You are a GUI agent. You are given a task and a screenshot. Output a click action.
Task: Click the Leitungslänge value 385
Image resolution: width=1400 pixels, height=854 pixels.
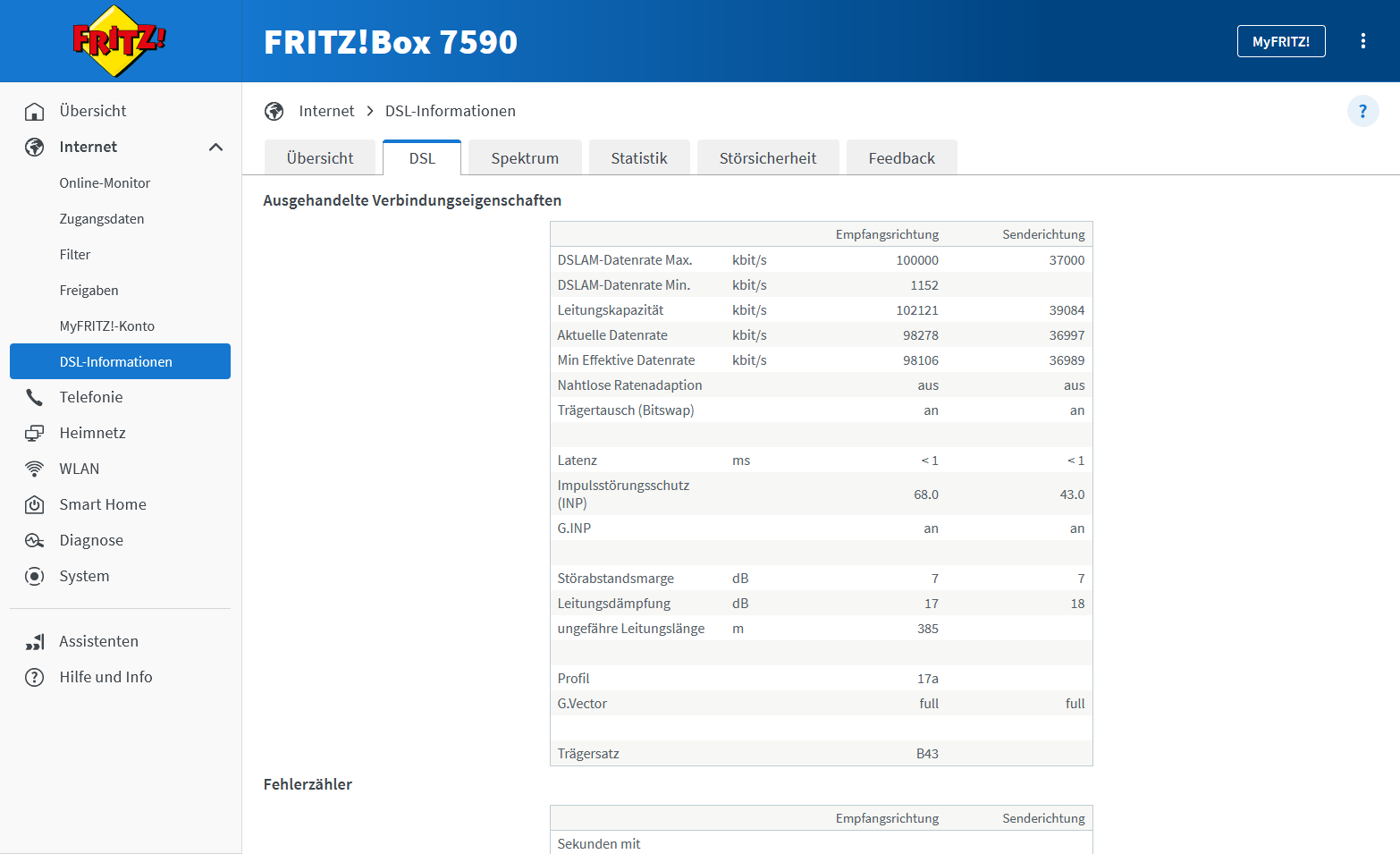click(928, 629)
